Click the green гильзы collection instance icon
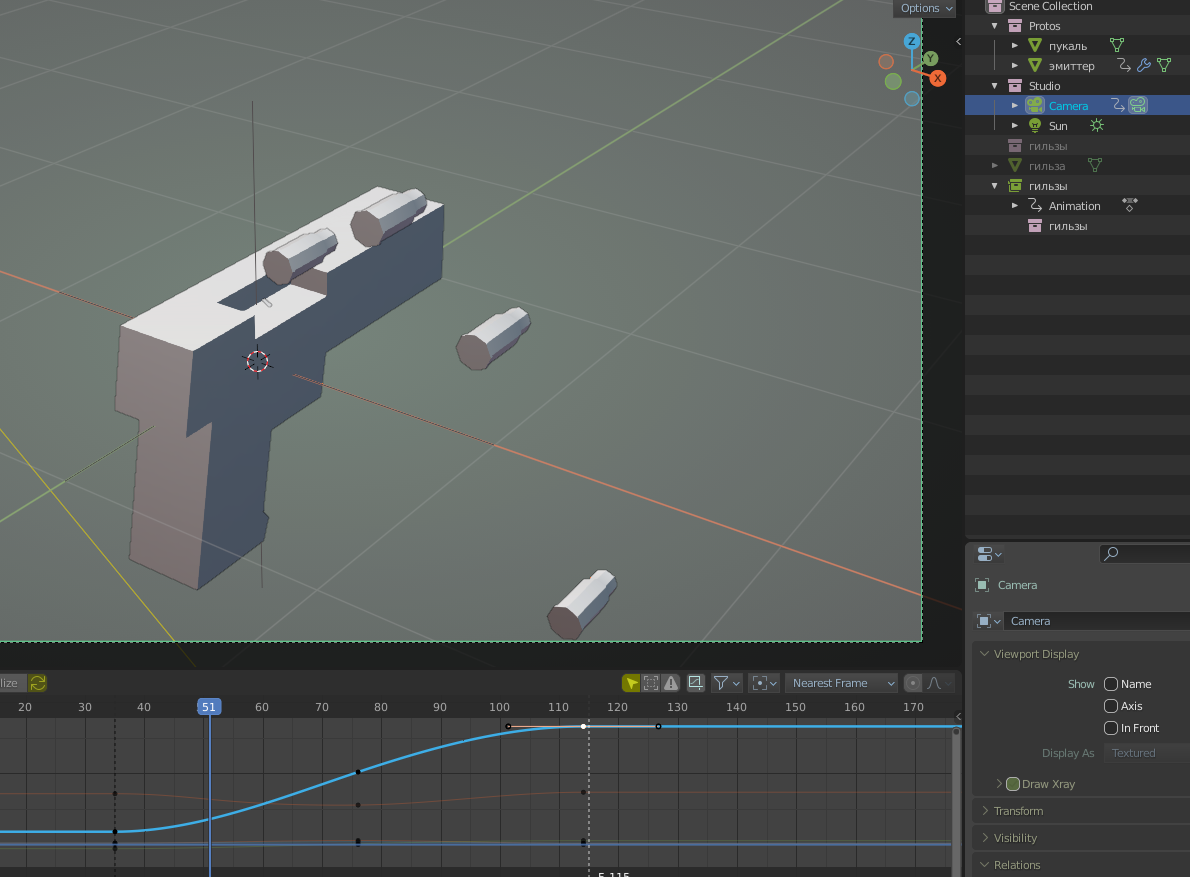This screenshot has width=1190, height=877. pos(1015,186)
